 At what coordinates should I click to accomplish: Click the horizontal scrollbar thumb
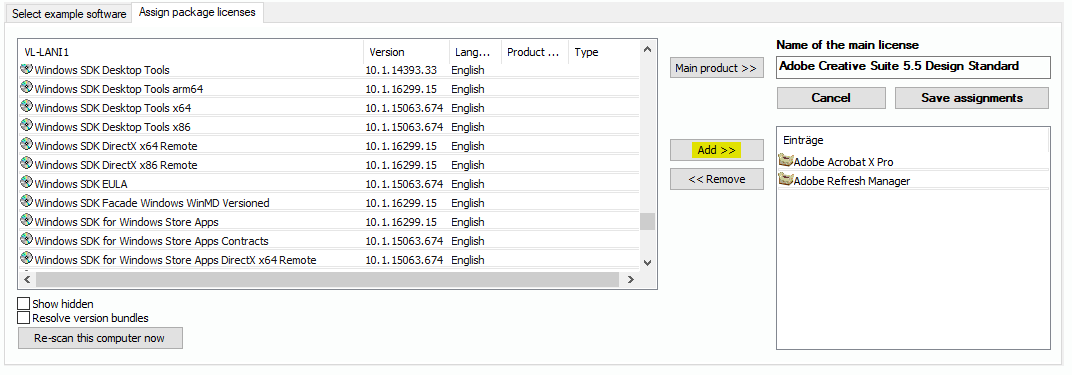(x=327, y=279)
